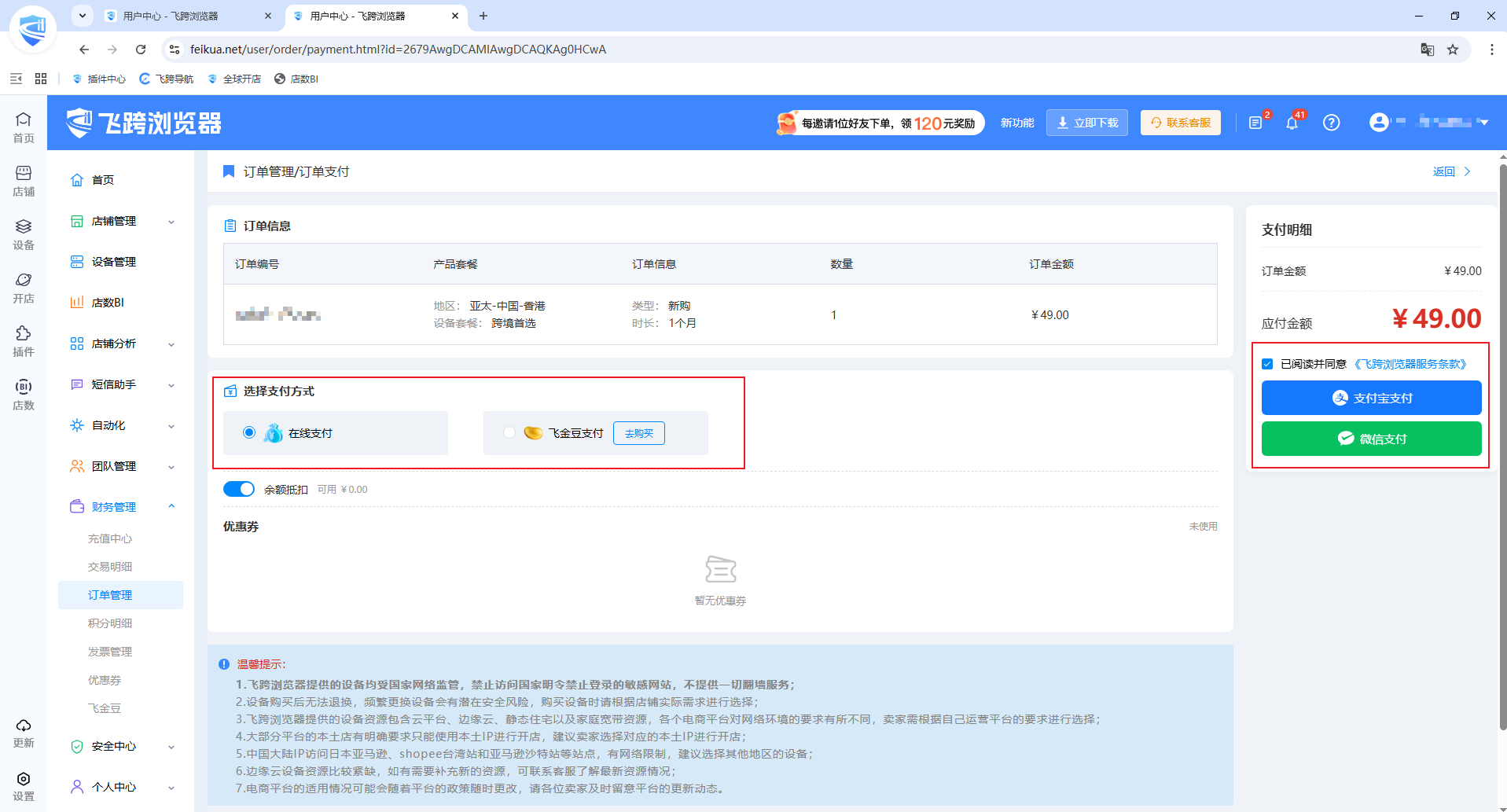Image resolution: width=1507 pixels, height=812 pixels.
Task: Open the messages icon with badge 2
Action: [x=1255, y=123]
